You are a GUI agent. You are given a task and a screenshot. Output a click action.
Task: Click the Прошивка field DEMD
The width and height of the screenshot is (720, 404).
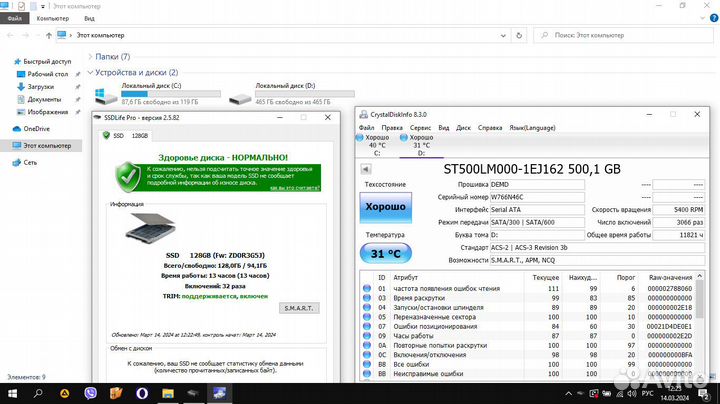click(537, 185)
